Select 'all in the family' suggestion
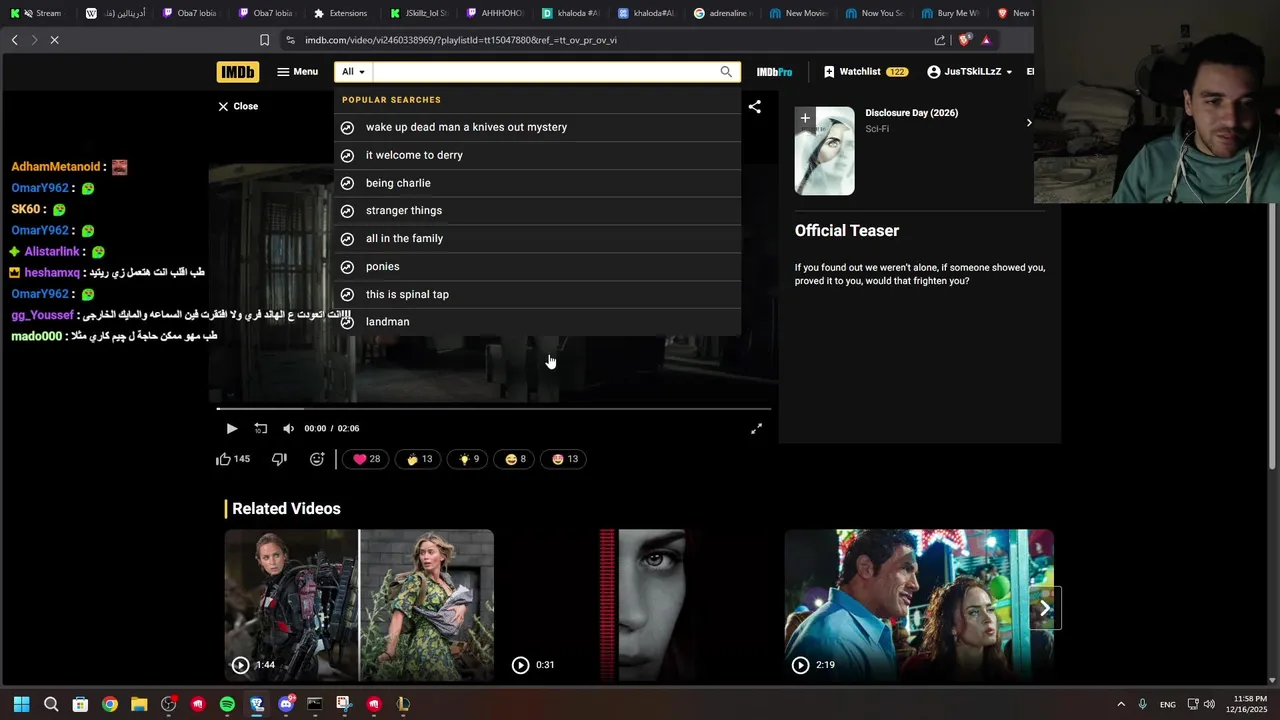This screenshot has width=1280, height=720. click(538, 238)
